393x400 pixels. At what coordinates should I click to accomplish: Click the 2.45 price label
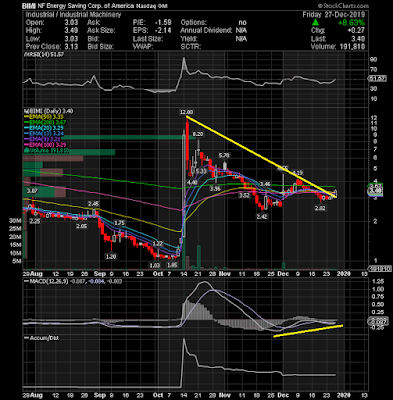pos(94,204)
